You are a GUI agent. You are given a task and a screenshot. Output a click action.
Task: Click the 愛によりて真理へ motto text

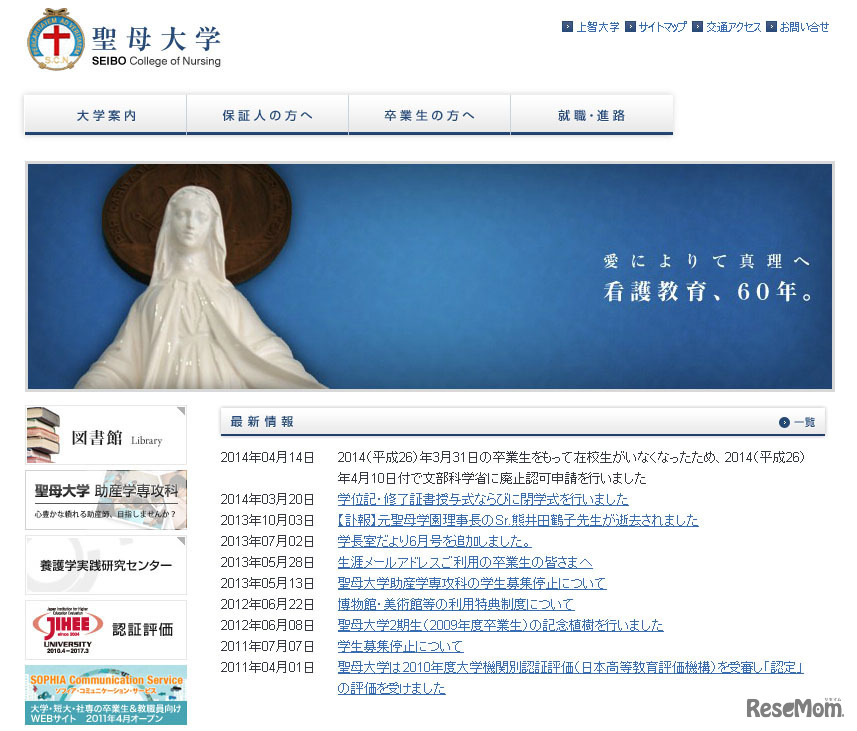click(x=706, y=261)
